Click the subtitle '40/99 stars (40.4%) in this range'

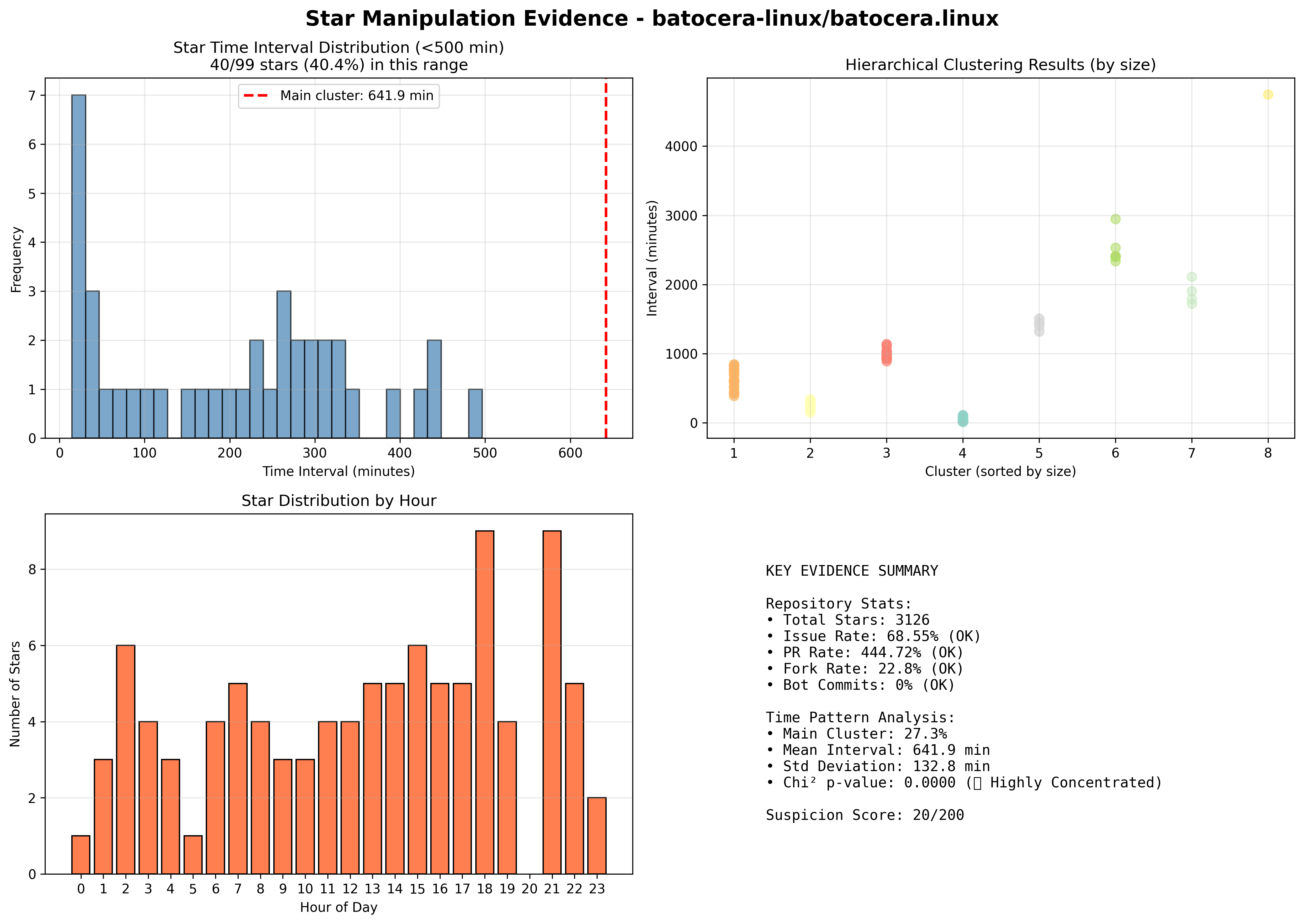[339, 65]
